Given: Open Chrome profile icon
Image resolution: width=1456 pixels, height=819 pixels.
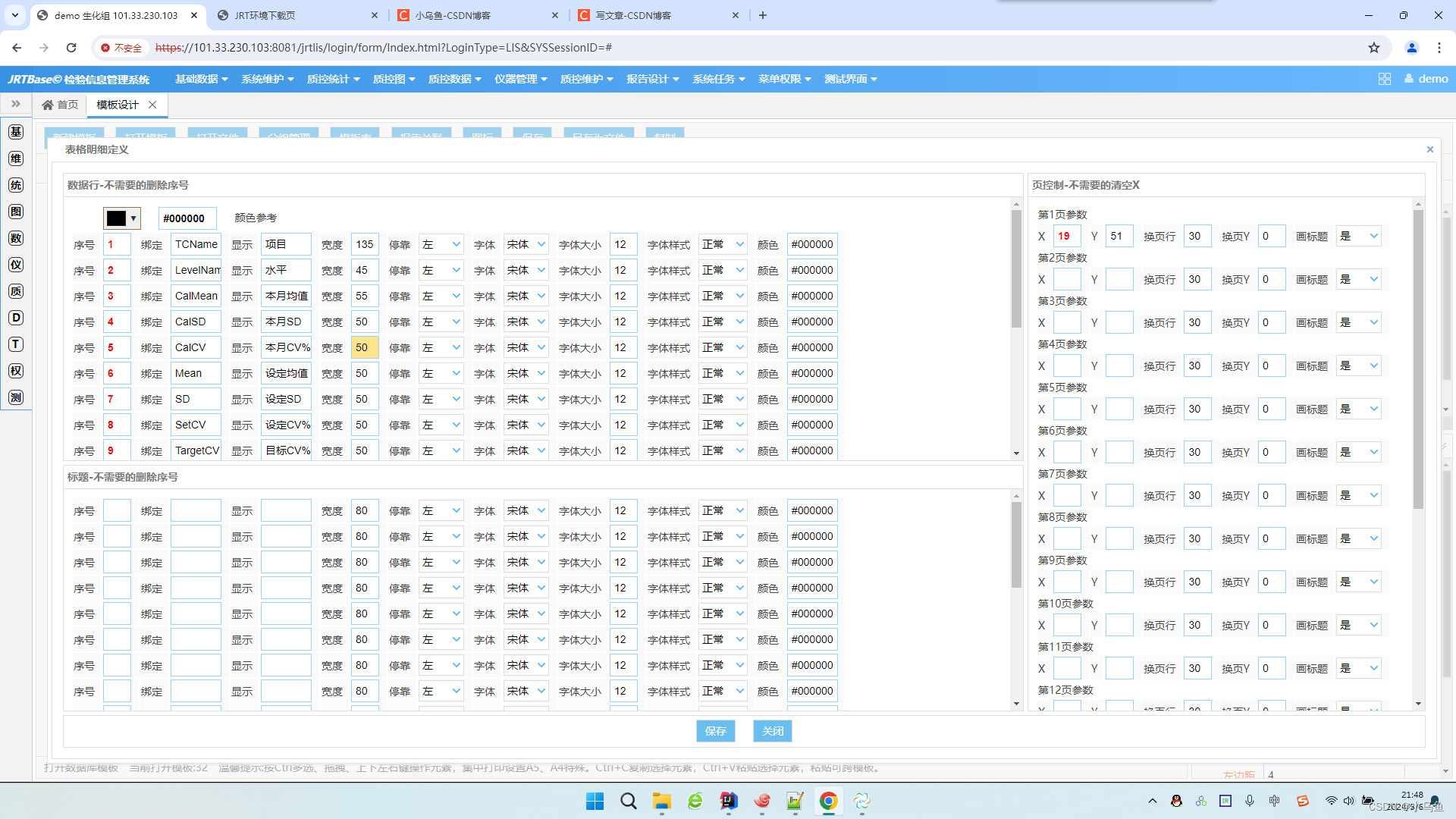Looking at the screenshot, I should 1412,48.
